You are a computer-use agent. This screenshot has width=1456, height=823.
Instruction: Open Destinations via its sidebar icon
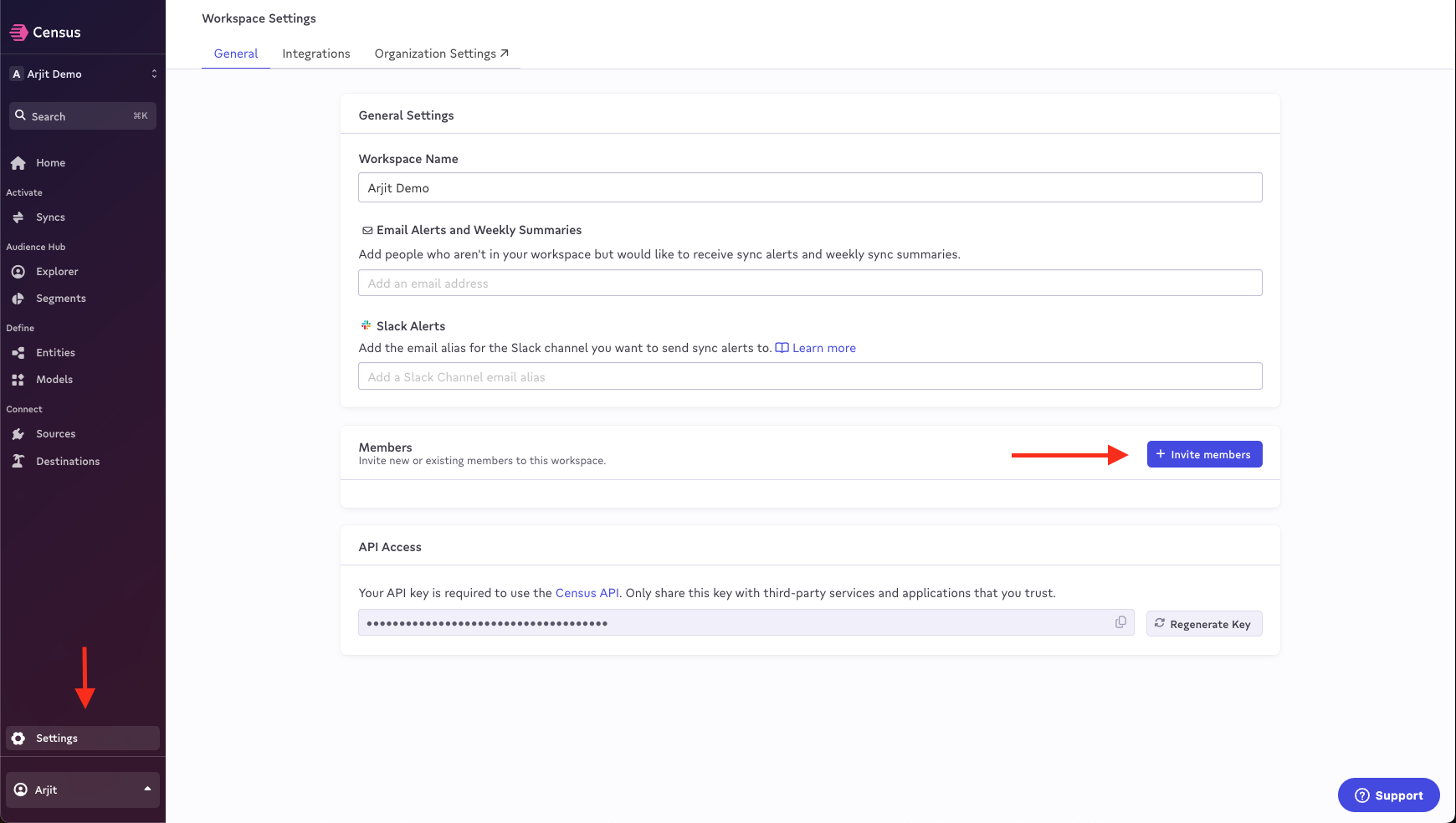pyautogui.click(x=18, y=462)
